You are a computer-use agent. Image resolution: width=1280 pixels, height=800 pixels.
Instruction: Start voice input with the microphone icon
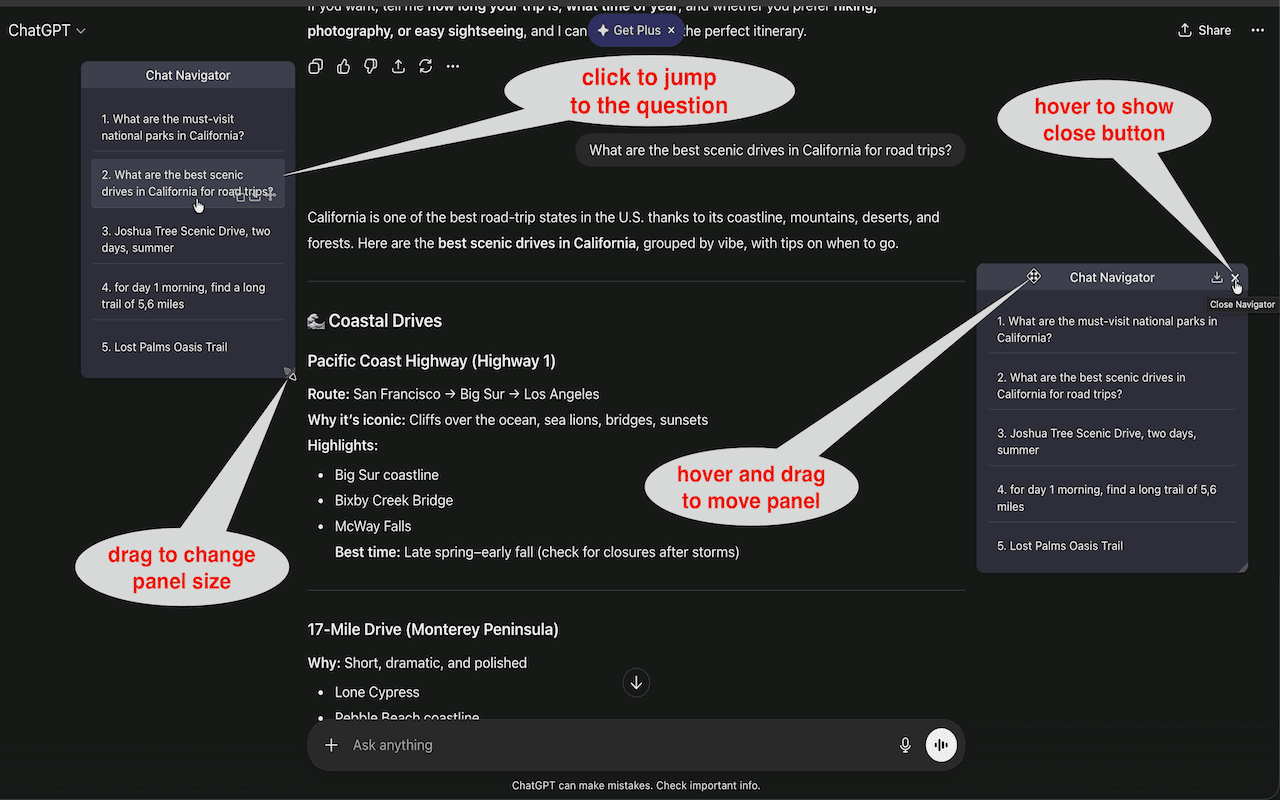tap(905, 745)
